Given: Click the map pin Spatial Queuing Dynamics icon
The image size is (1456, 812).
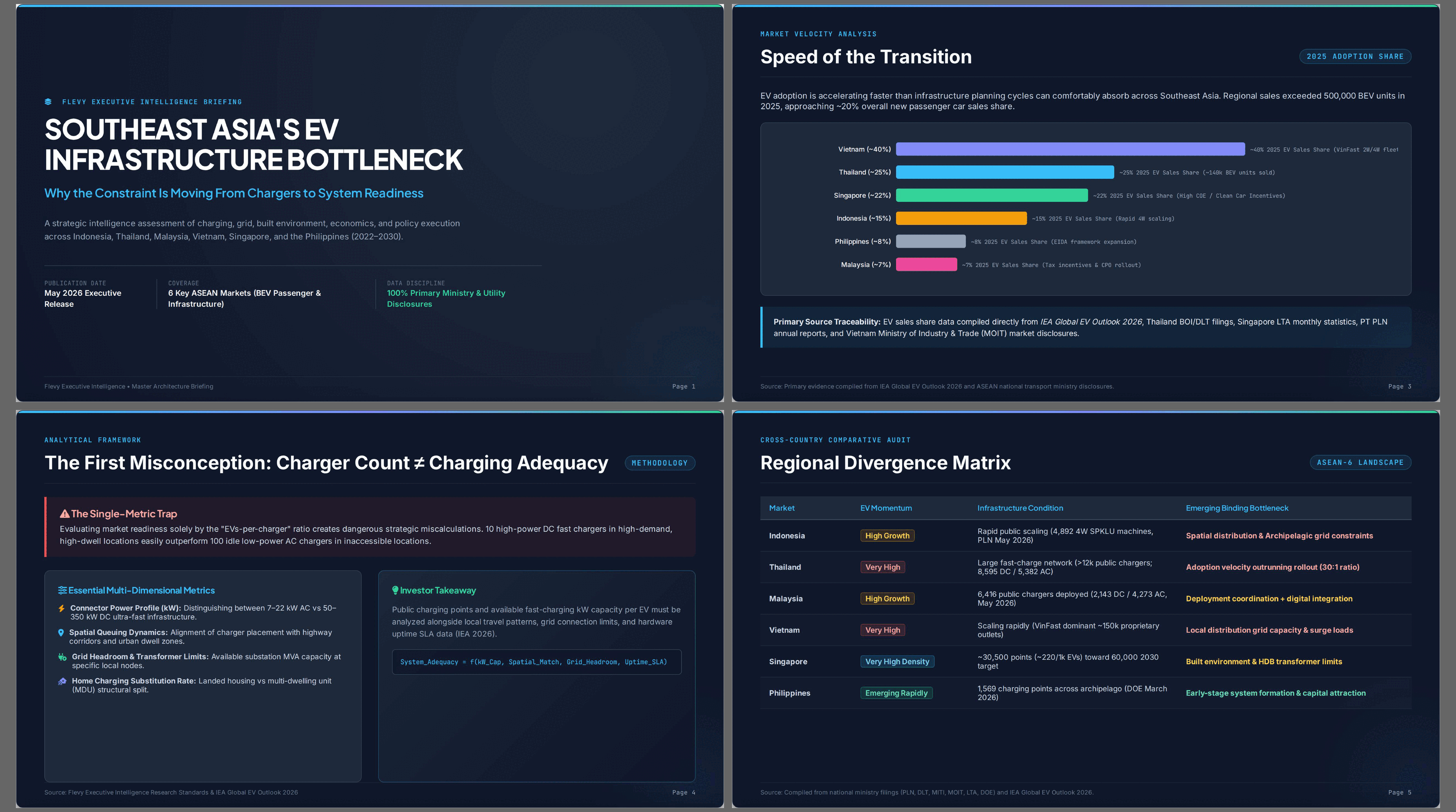Looking at the screenshot, I should tap(61, 633).
